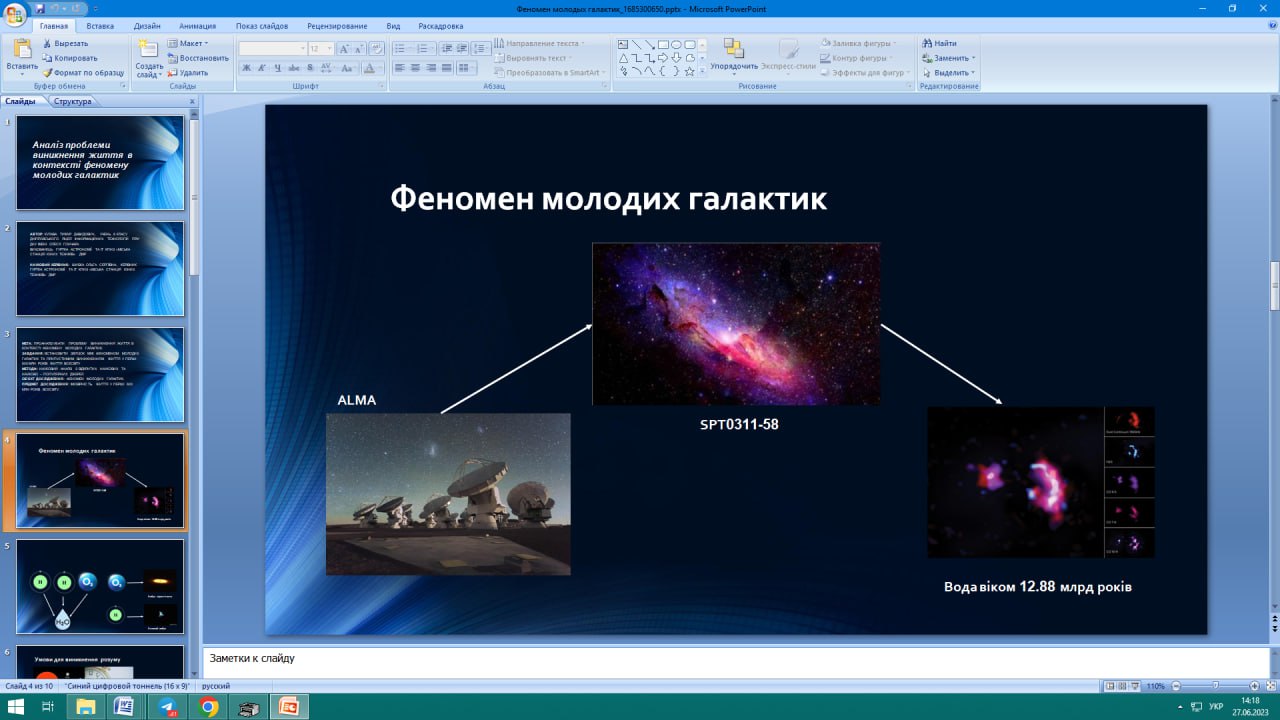Screen dimensions: 1280x720
Task: Open the font color dropdown arrow
Action: coord(381,68)
